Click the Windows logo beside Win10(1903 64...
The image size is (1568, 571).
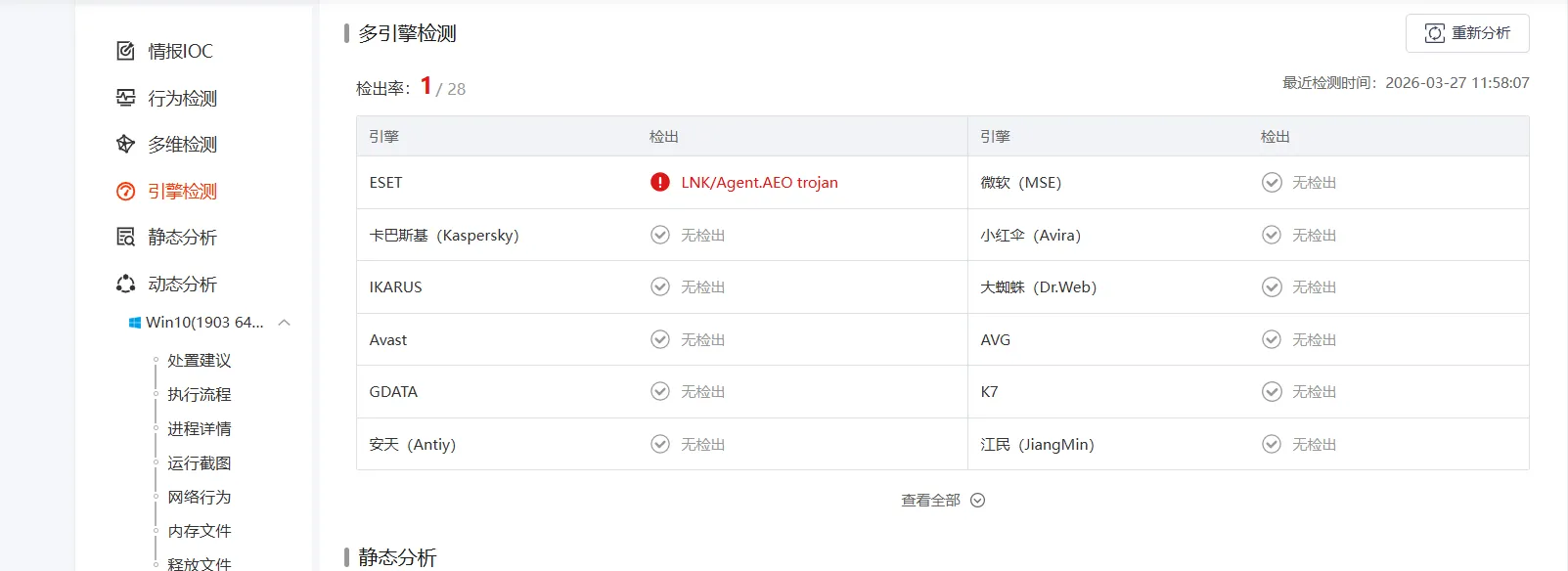coord(135,323)
